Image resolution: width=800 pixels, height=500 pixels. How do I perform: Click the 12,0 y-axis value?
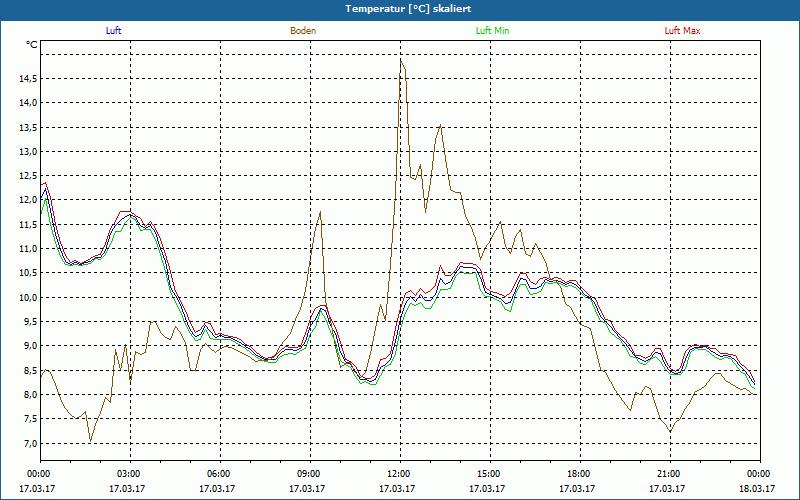click(x=29, y=200)
